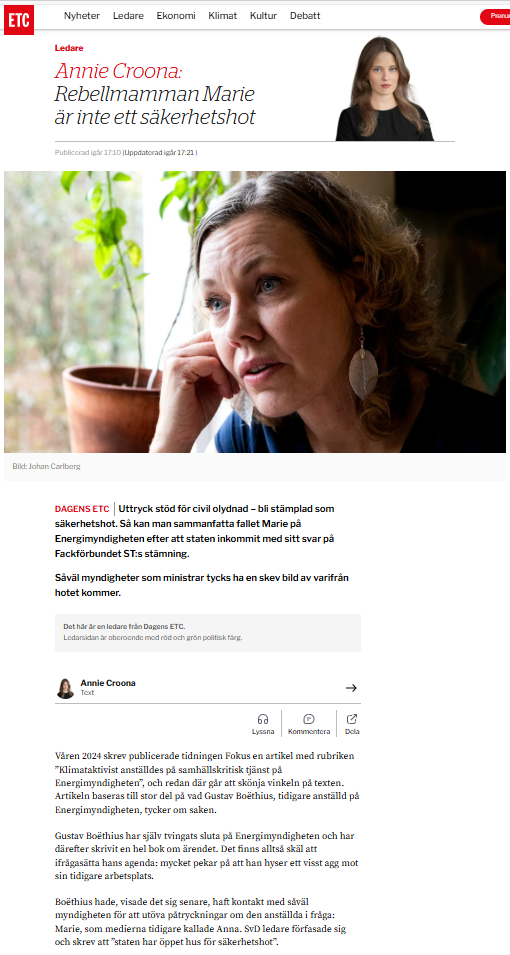Navigate to the Debatt section

pos(305,16)
